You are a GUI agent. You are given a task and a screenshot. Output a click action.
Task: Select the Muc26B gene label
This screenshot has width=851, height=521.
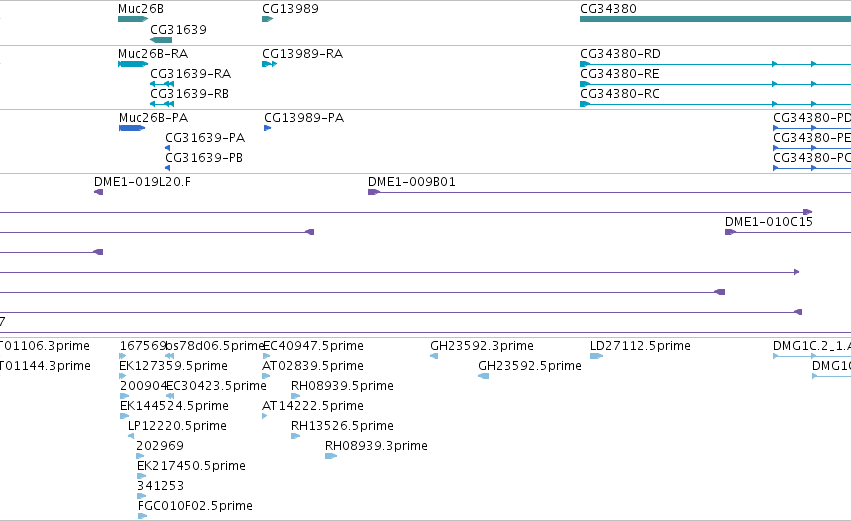click(x=141, y=9)
